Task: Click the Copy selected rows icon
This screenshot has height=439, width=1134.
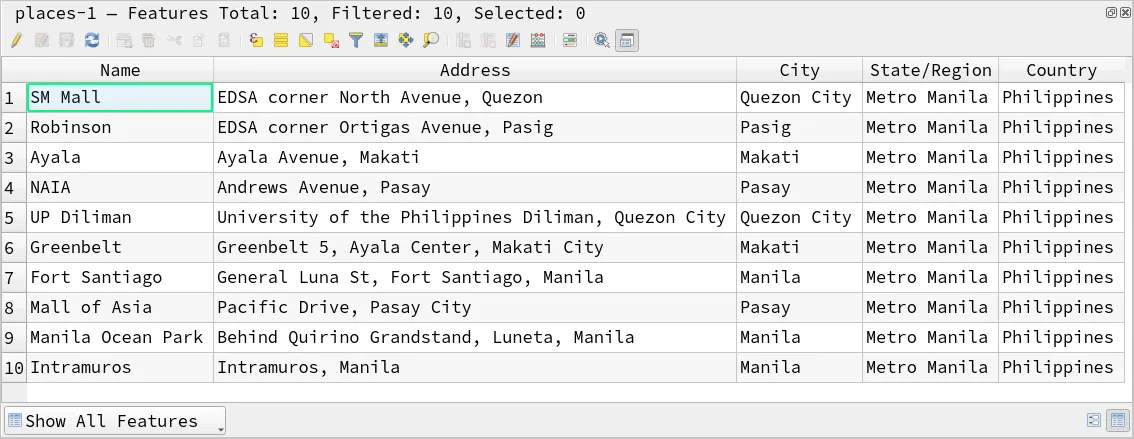Action: coord(198,41)
